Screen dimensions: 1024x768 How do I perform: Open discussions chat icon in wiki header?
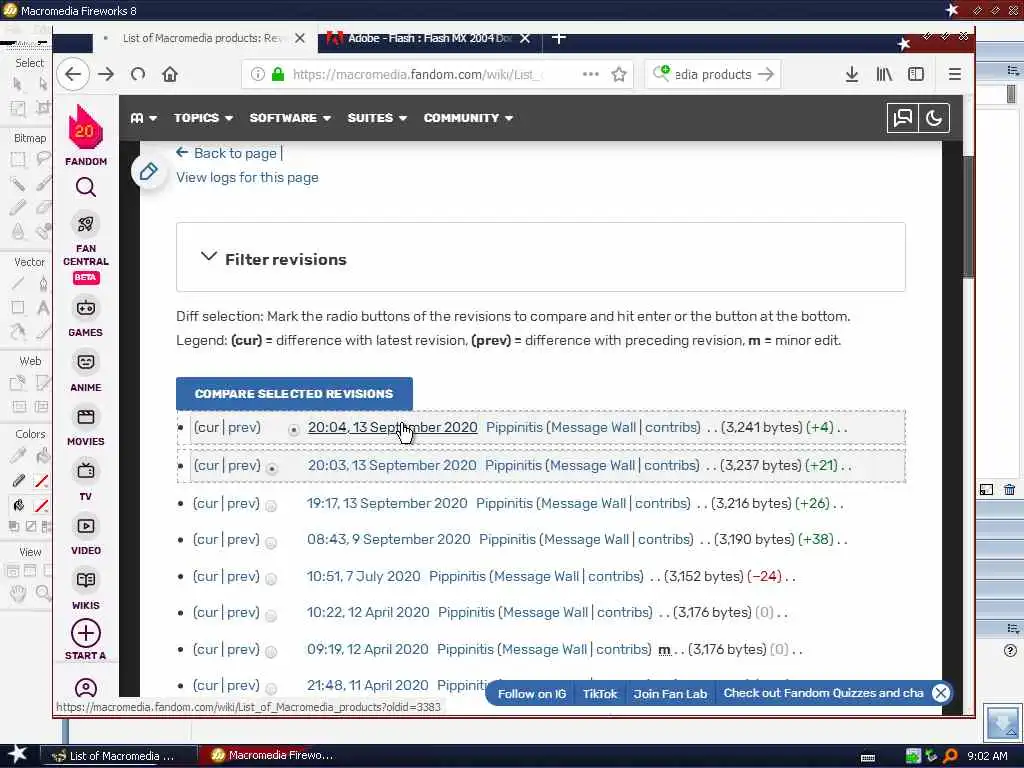coord(903,118)
